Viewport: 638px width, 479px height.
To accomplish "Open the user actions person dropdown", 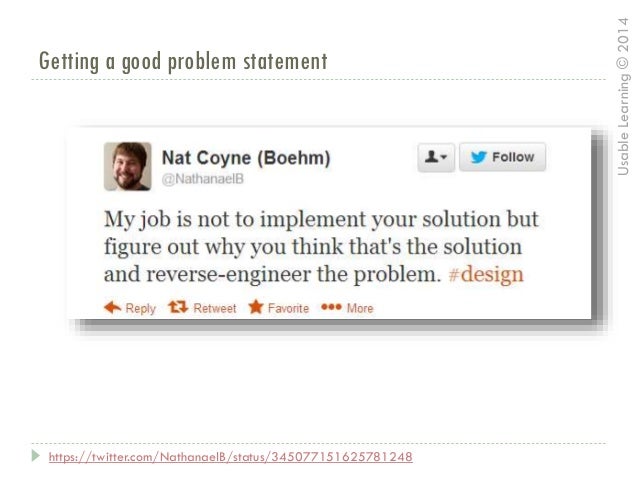I will (436, 157).
